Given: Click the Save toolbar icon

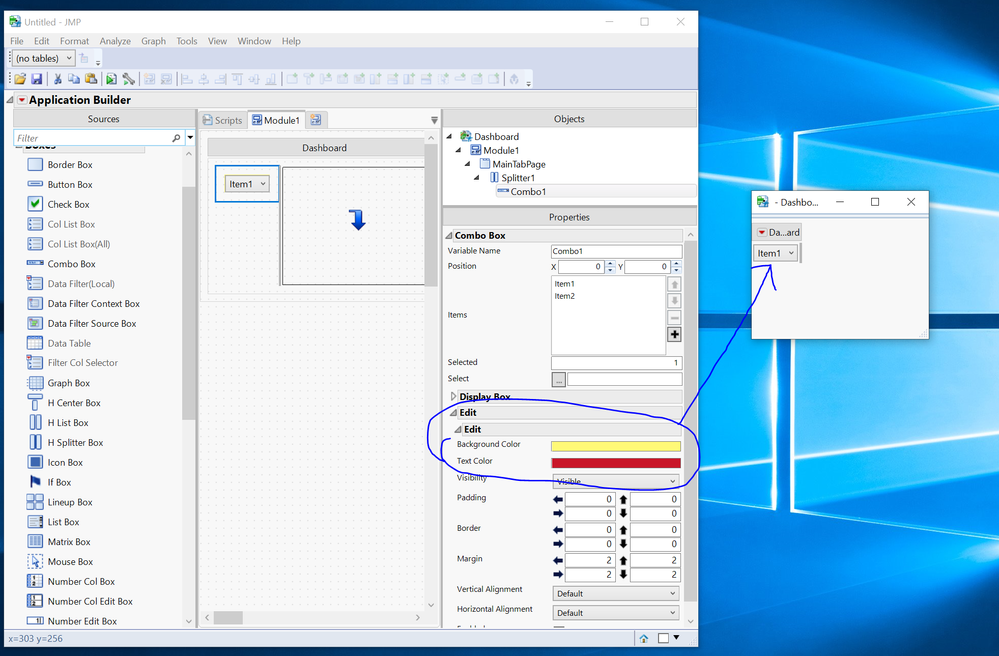Looking at the screenshot, I should 37,79.
